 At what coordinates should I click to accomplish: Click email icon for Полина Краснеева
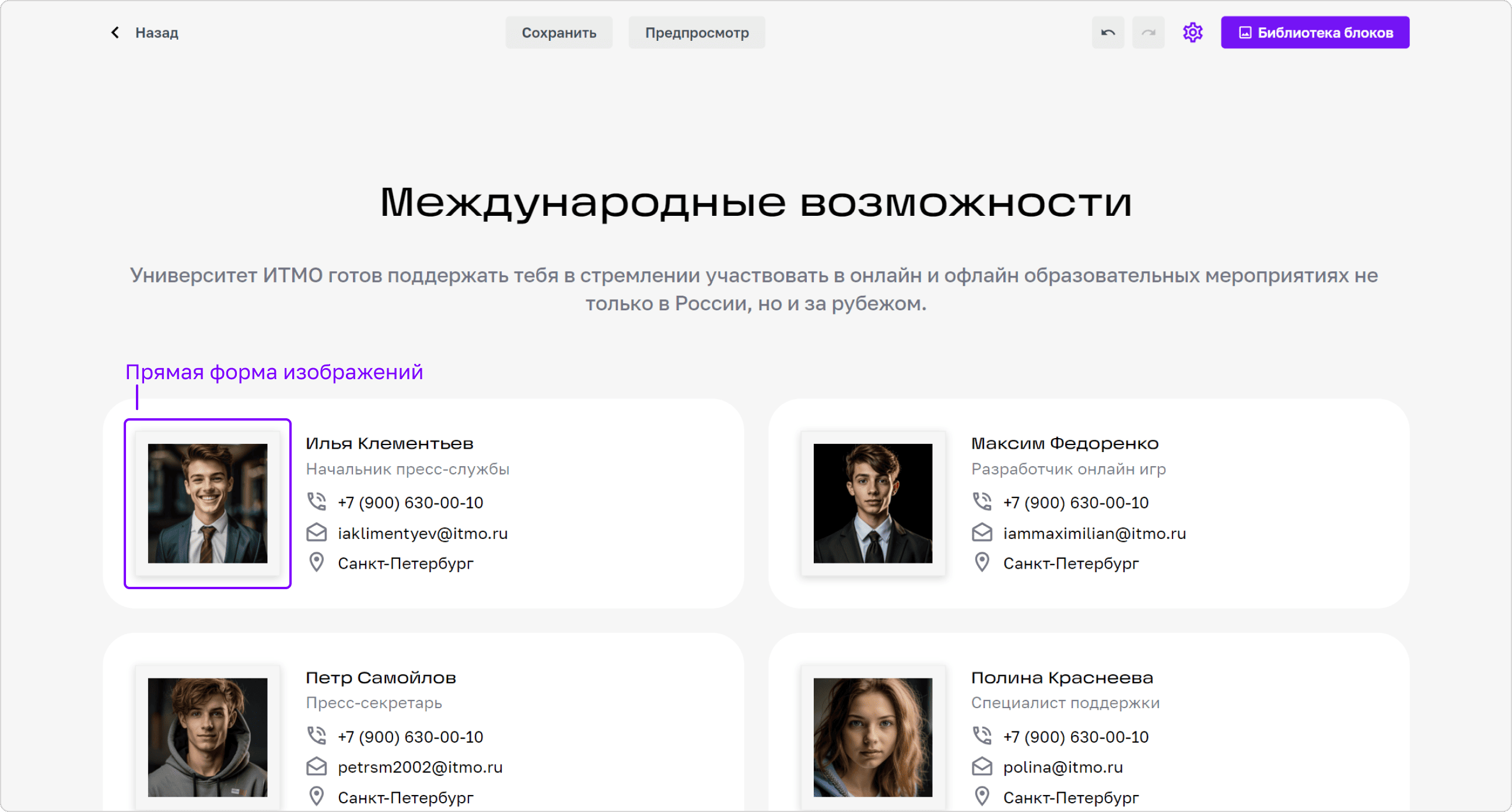point(982,766)
